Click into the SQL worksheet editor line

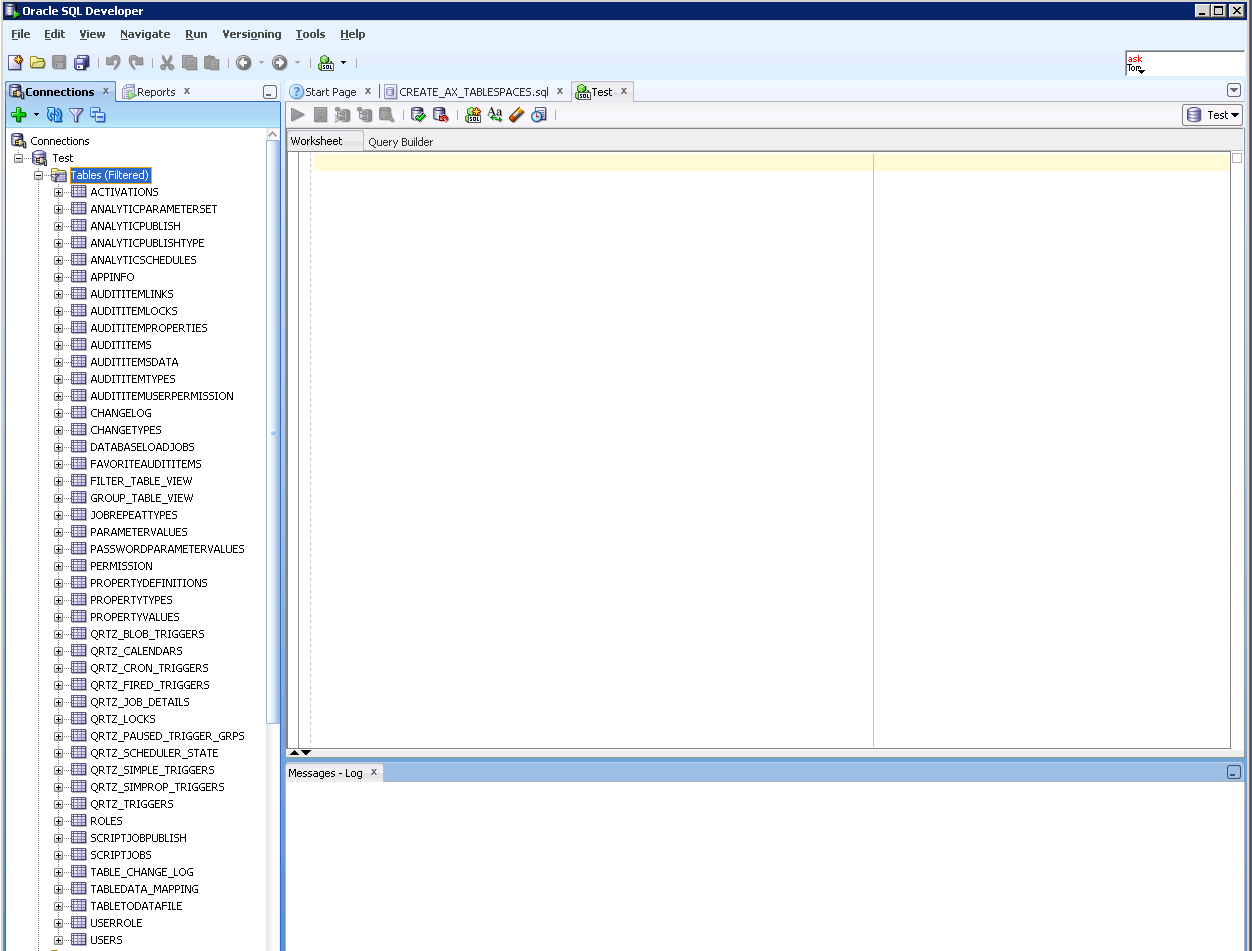coord(770,162)
